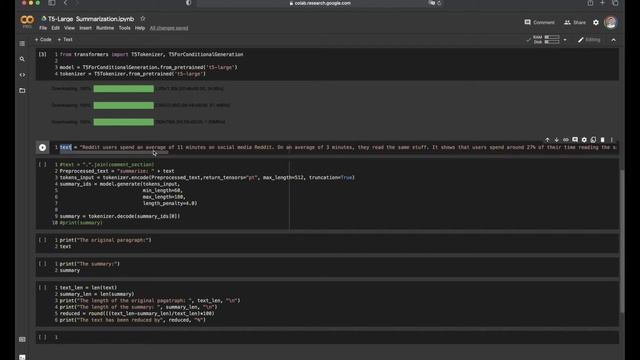Open a new Safari tab
The width and height of the screenshot is (640, 360).
(602, 3)
